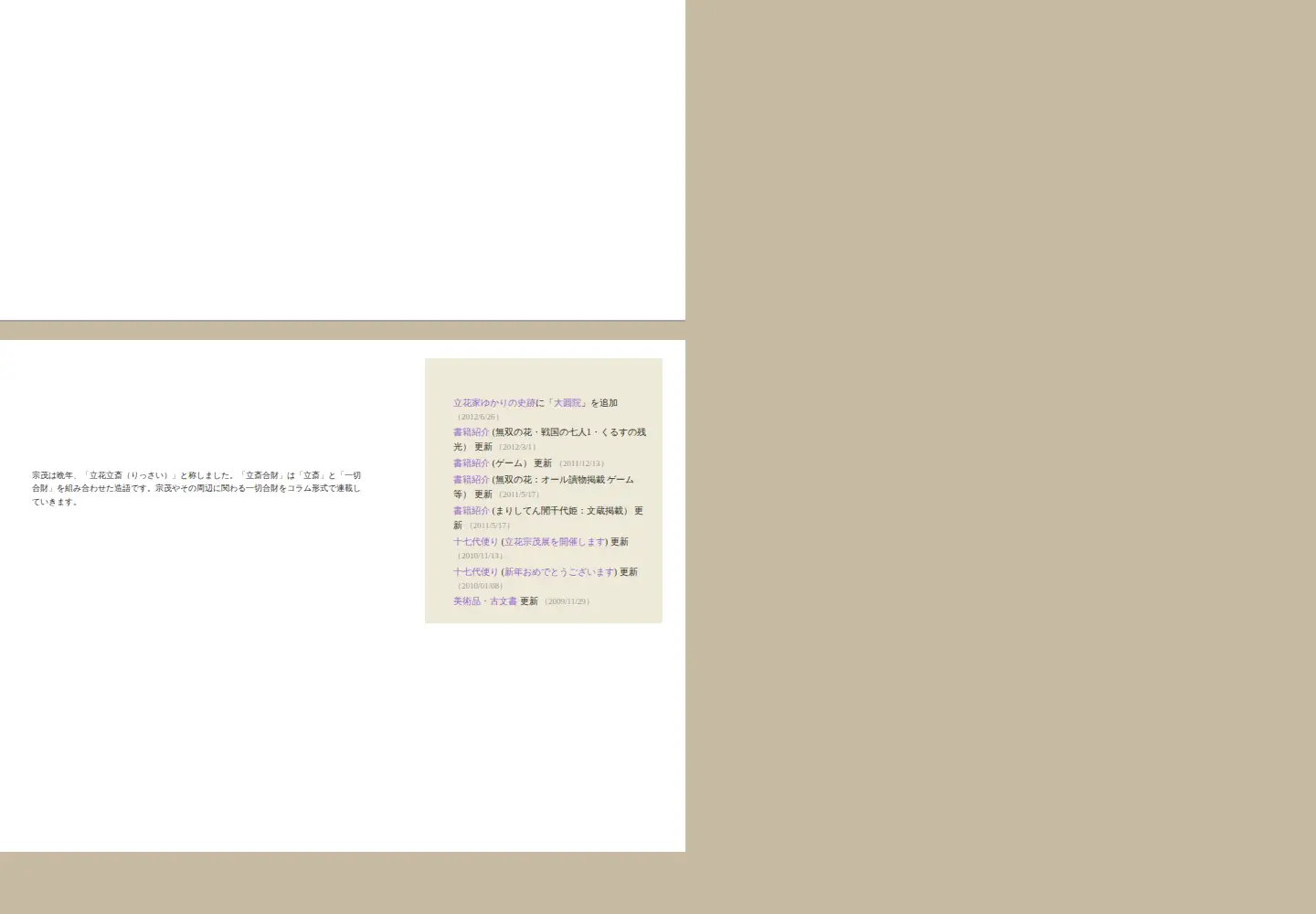Click the date text (2012/6/26)
This screenshot has height=914, width=1316.
point(479,417)
